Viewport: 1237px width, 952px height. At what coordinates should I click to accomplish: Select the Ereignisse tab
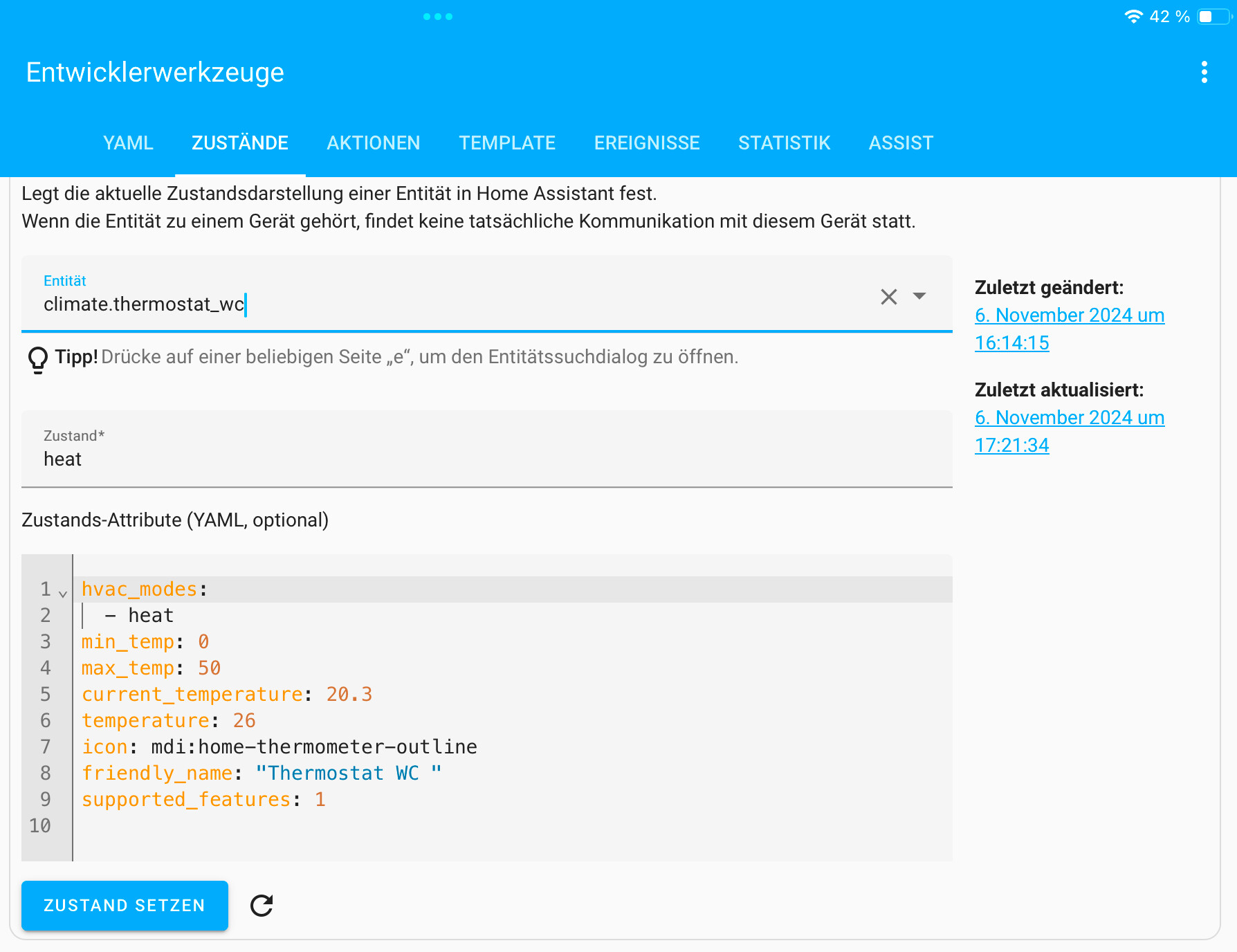coord(647,143)
